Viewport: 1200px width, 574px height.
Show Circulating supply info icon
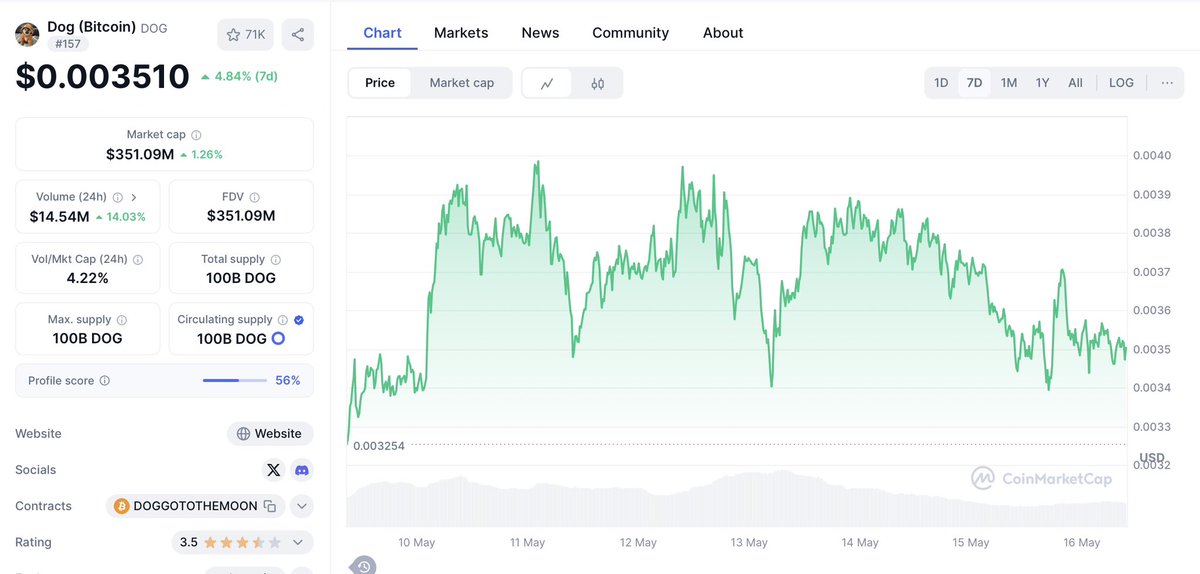283,320
